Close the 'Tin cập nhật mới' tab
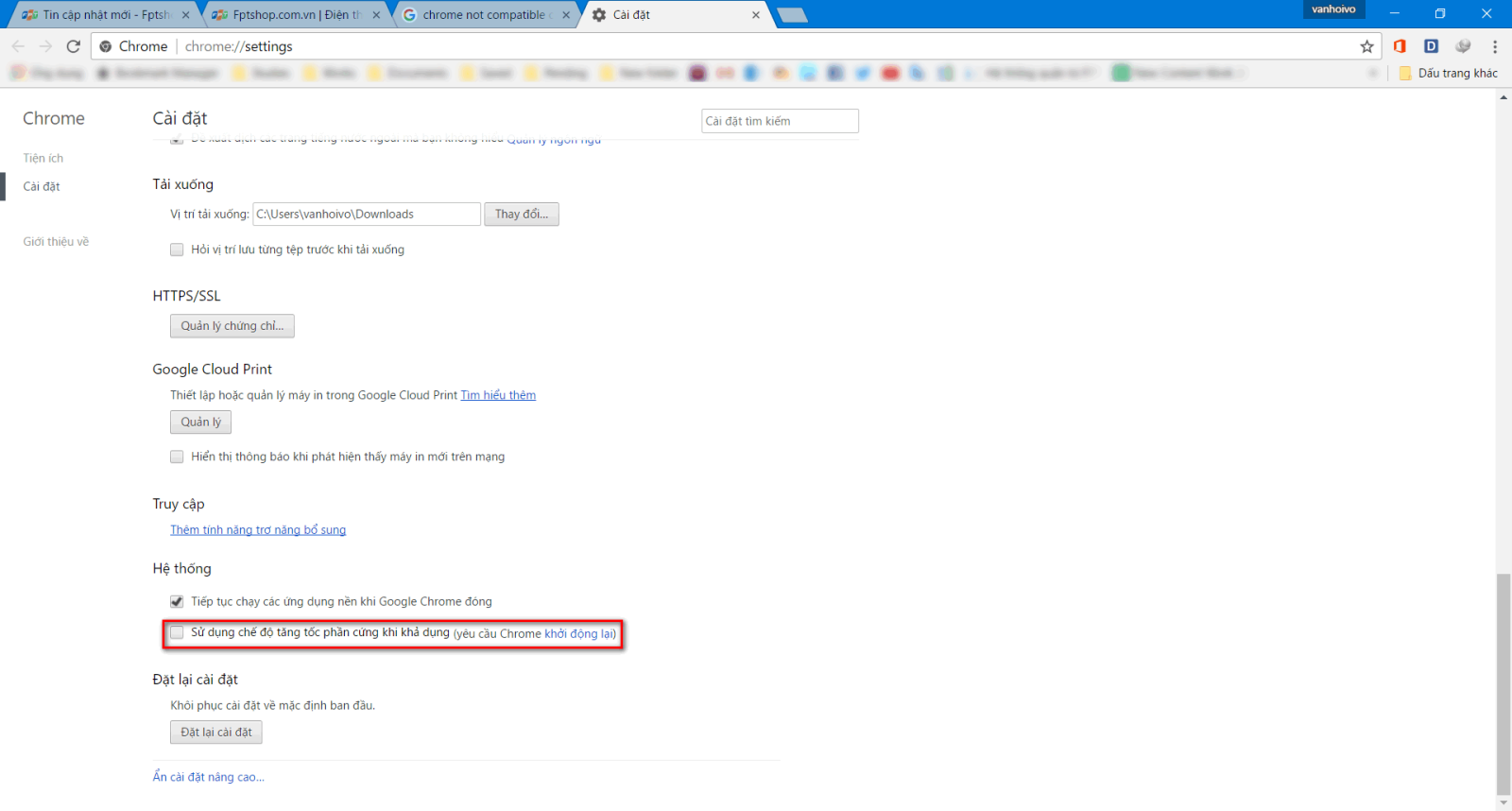The height and width of the screenshot is (811, 1512). (185, 15)
